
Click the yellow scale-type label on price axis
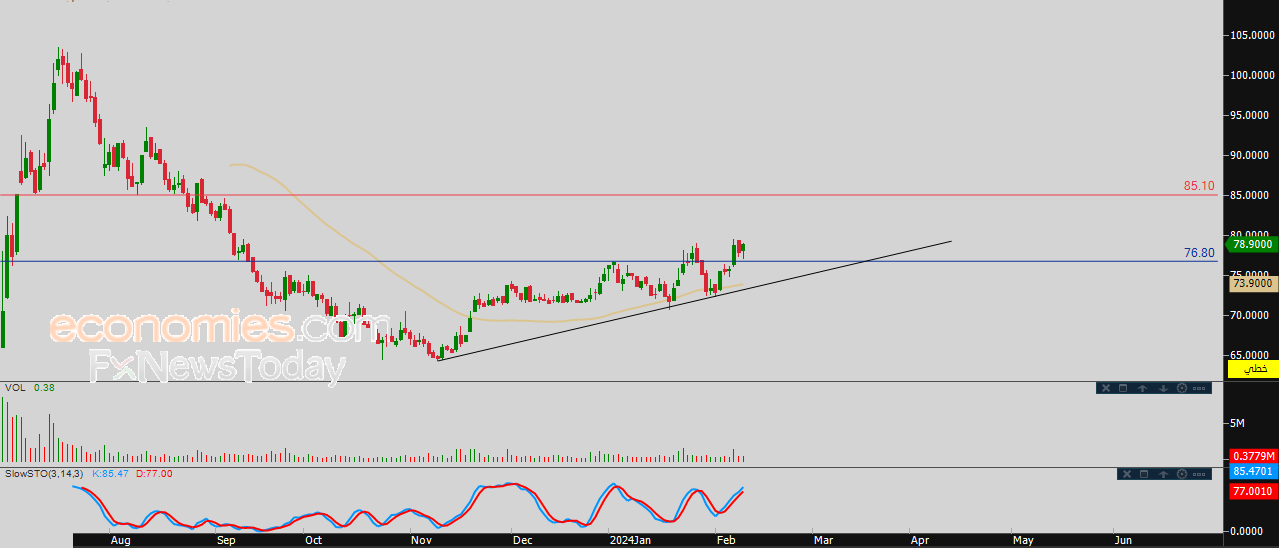tap(1252, 369)
